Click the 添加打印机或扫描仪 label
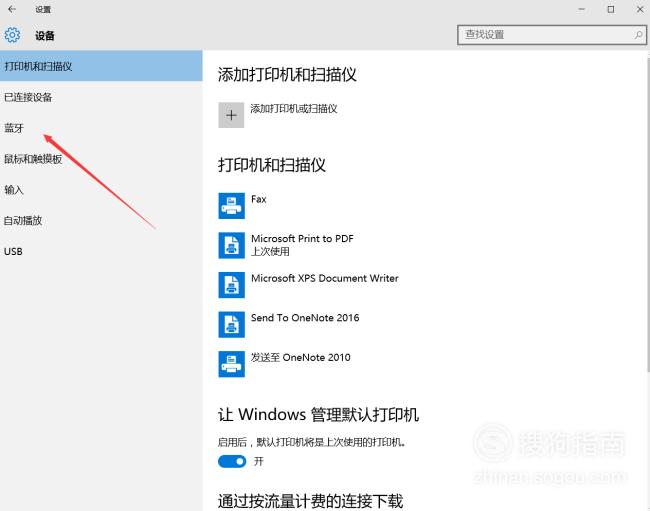Image resolution: width=650 pixels, height=511 pixels. point(294,109)
